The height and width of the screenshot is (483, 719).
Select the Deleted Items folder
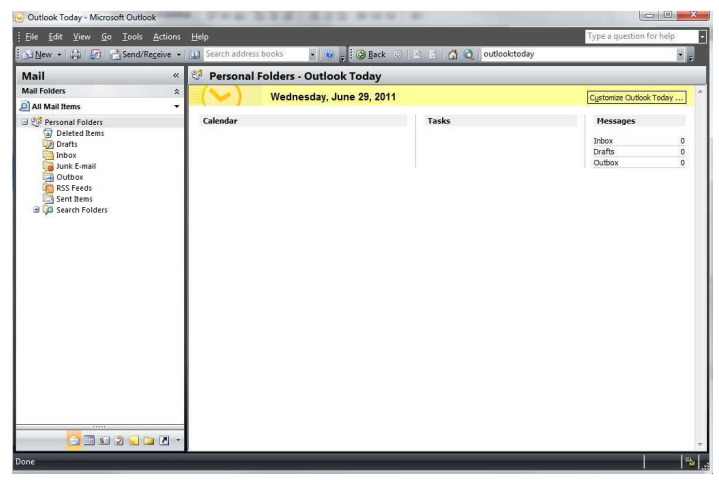click(80, 133)
